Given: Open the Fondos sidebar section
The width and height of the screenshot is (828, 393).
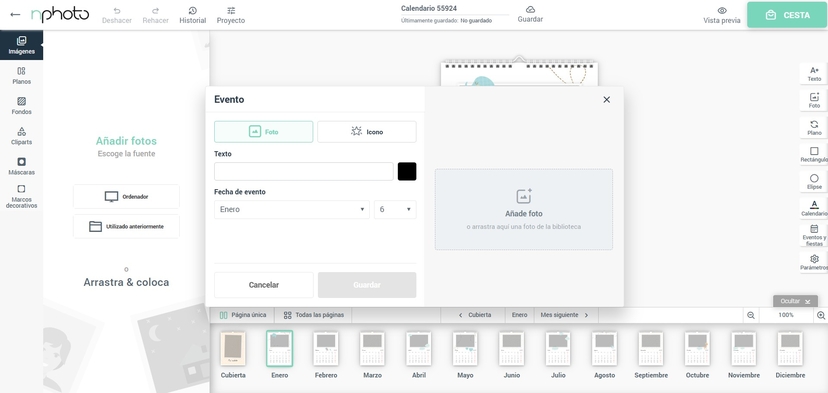Looking at the screenshot, I should tap(21, 105).
